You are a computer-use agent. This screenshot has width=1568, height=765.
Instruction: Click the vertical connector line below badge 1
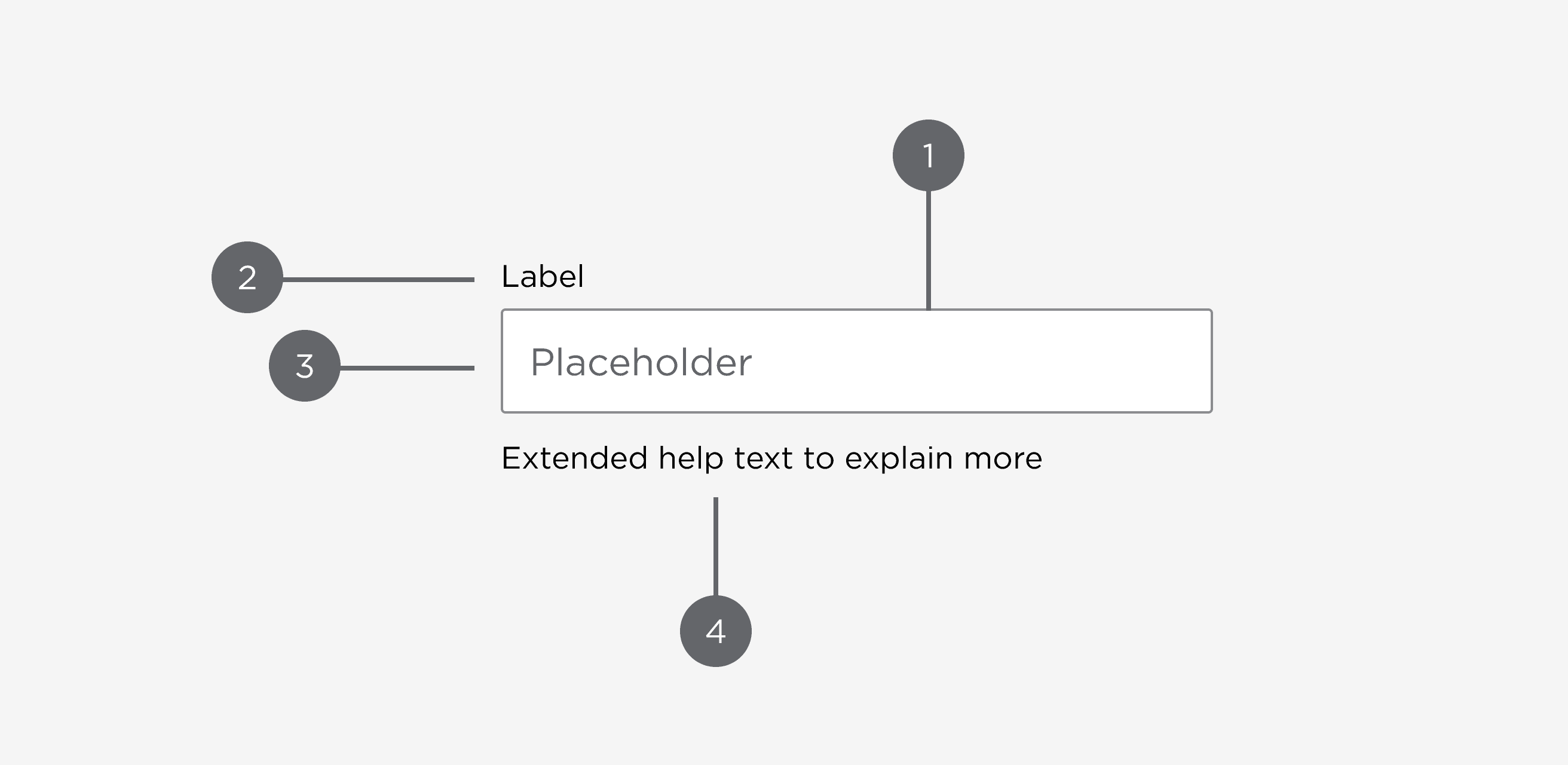(x=927, y=250)
